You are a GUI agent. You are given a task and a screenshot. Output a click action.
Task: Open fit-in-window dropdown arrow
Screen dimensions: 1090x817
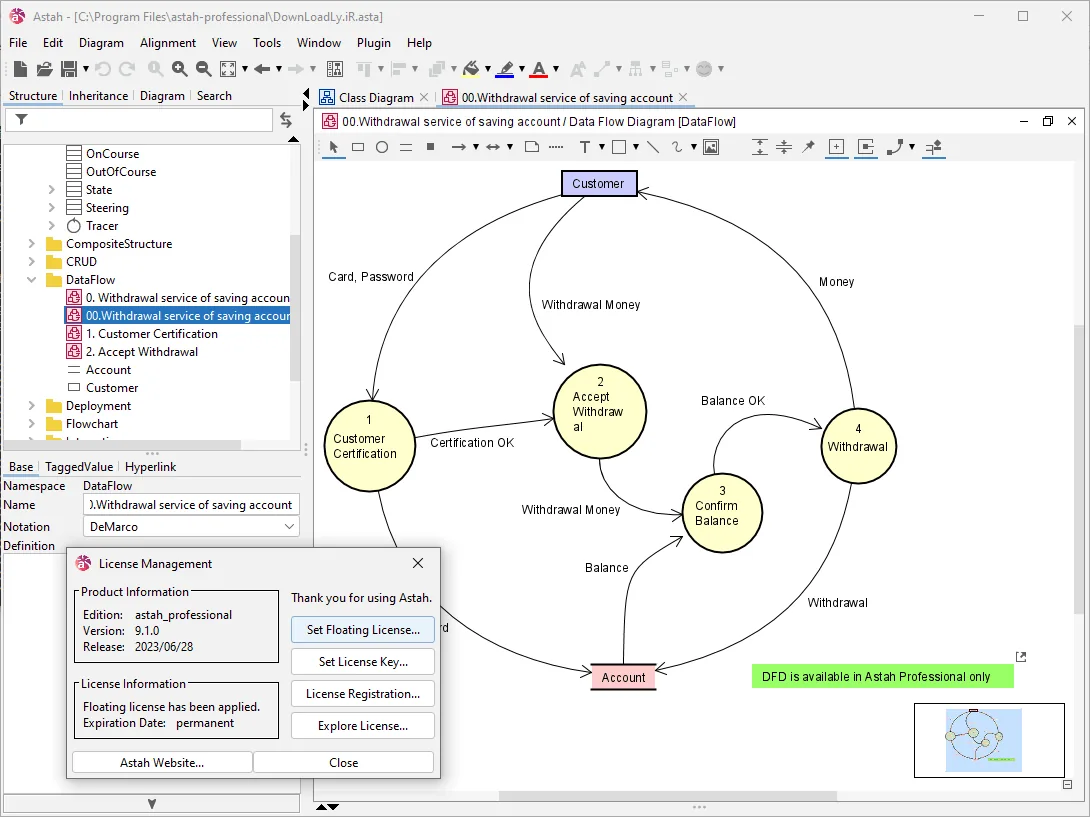245,69
